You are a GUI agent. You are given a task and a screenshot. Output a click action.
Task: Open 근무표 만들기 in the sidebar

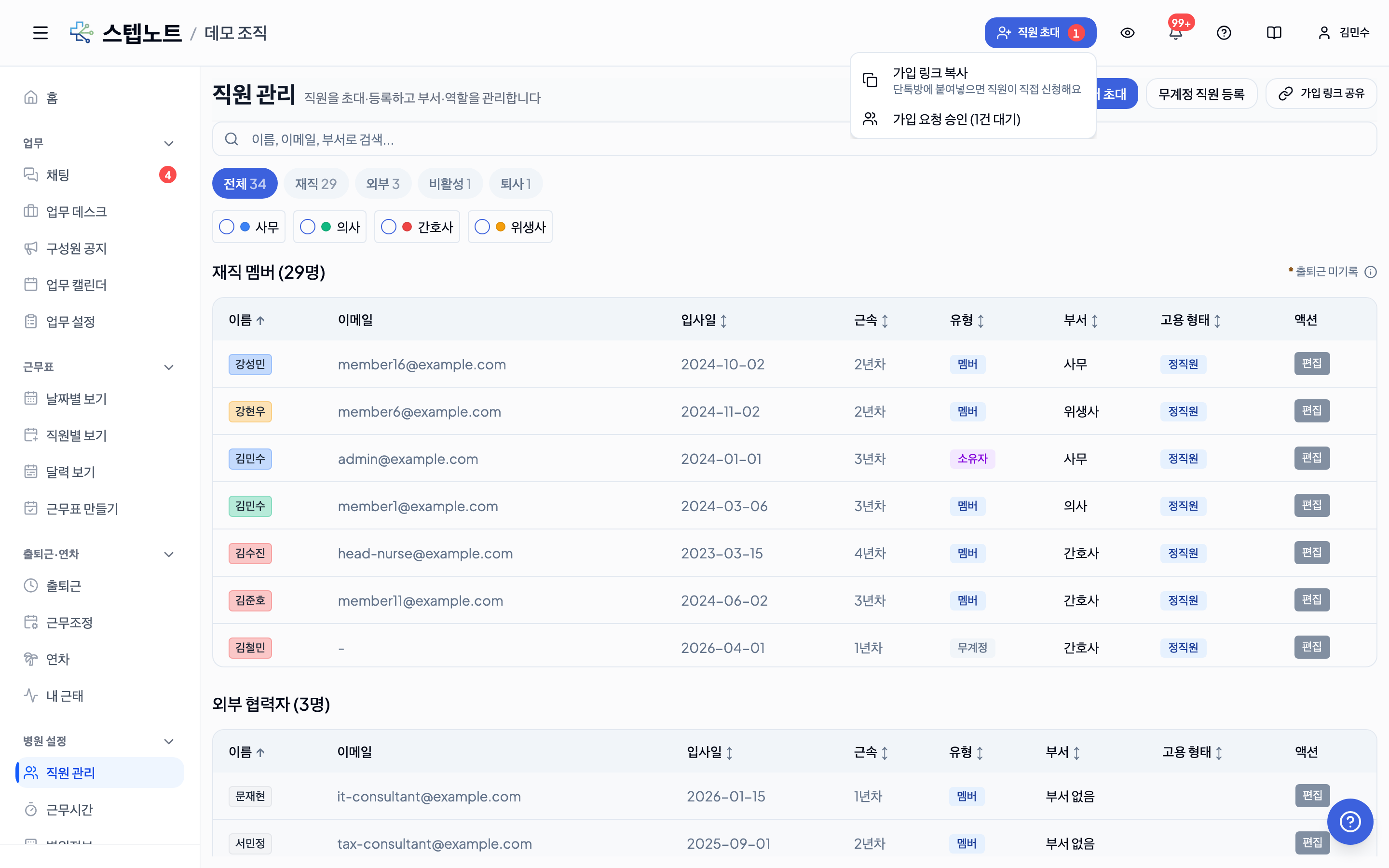click(100, 509)
